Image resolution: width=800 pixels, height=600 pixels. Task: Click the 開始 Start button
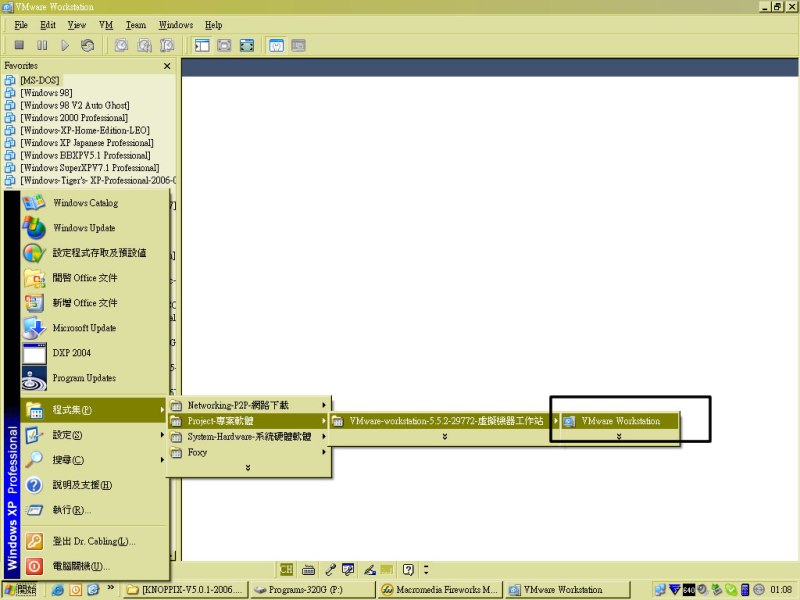(x=20, y=589)
